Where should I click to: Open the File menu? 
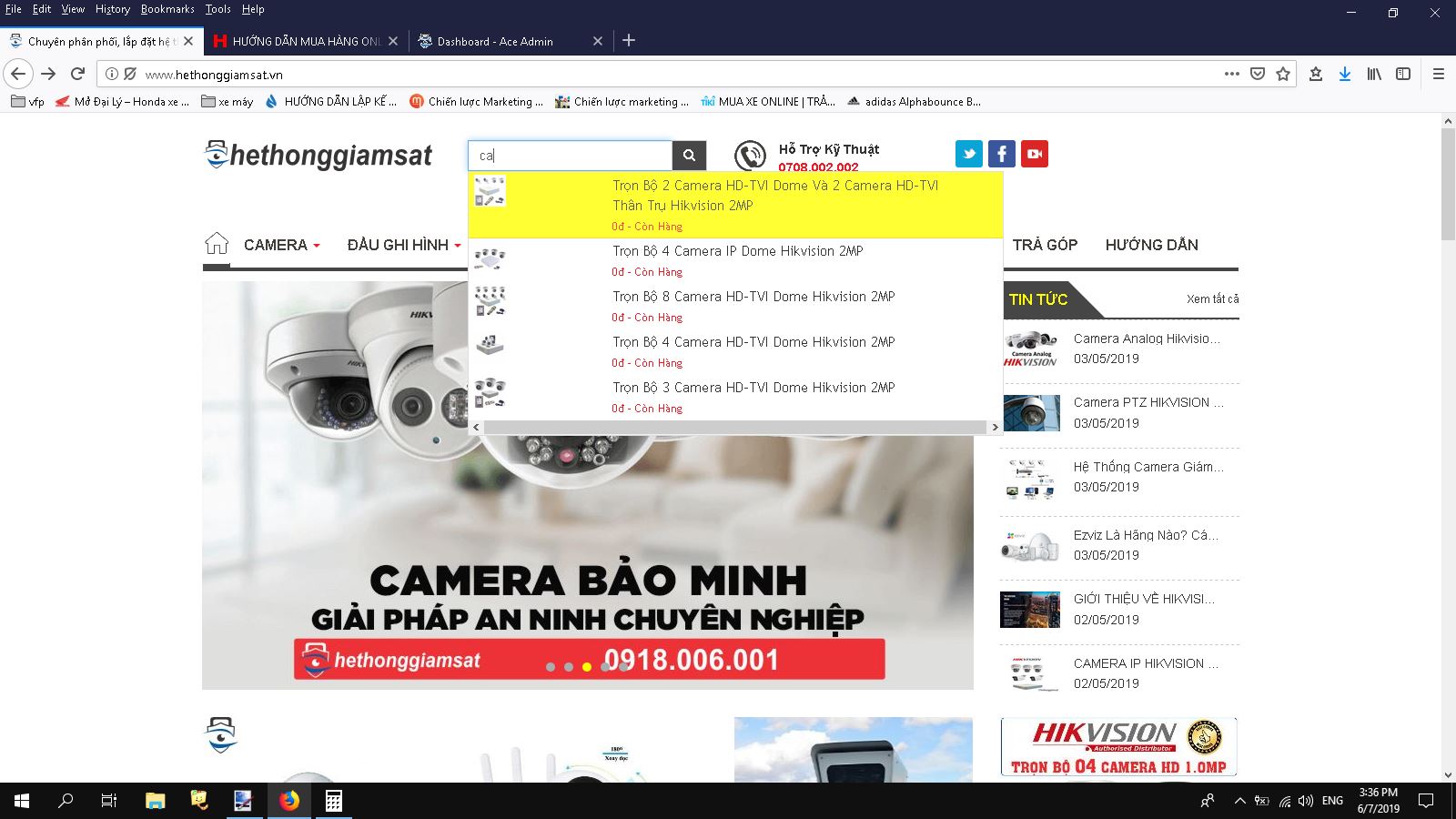pyautogui.click(x=14, y=9)
